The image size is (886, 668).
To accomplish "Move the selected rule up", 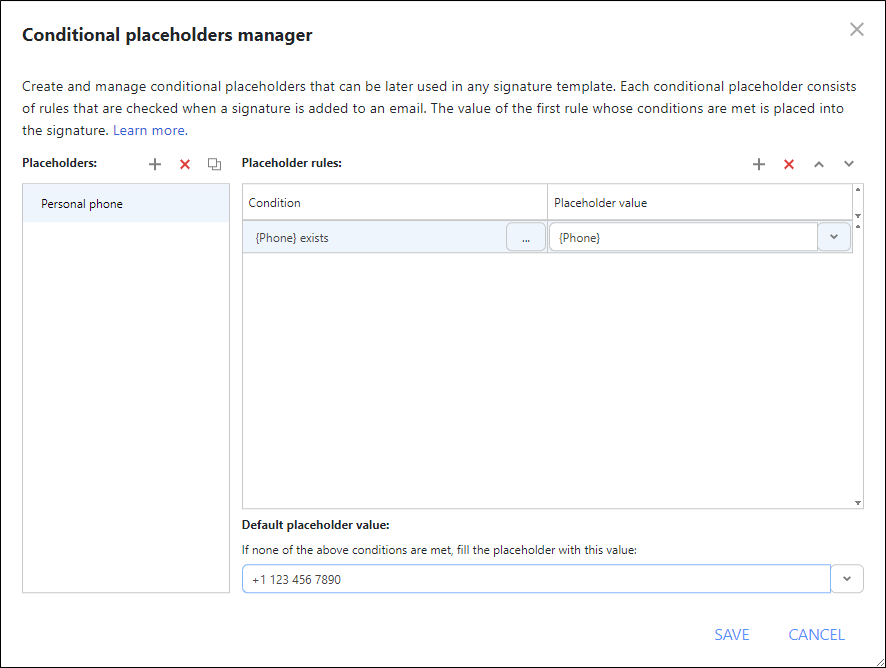I will (x=818, y=163).
